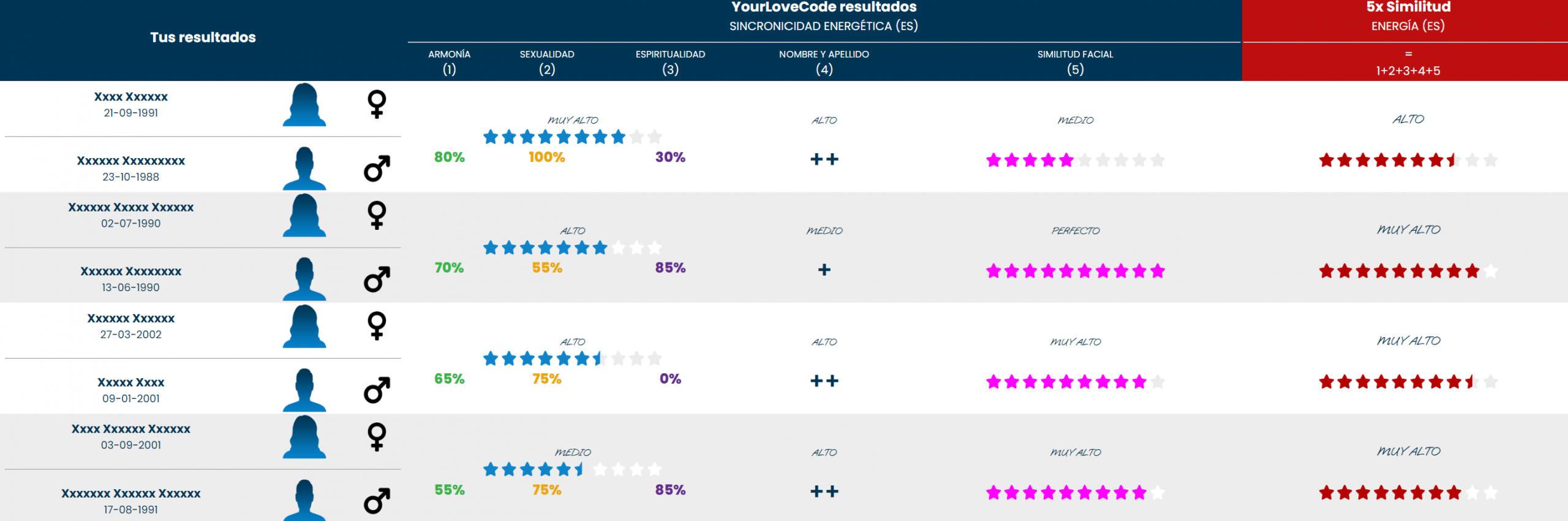Image resolution: width=1568 pixels, height=521 pixels.
Task: Click the female symbol next to 03-09-2001
Action: click(377, 437)
